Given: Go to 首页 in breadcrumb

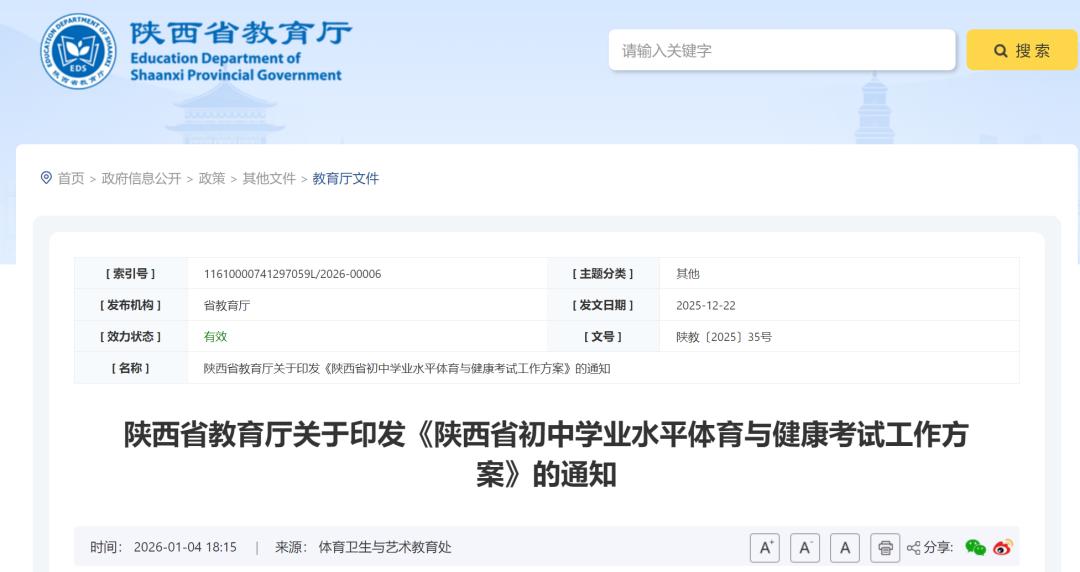Looking at the screenshot, I should 71,178.
